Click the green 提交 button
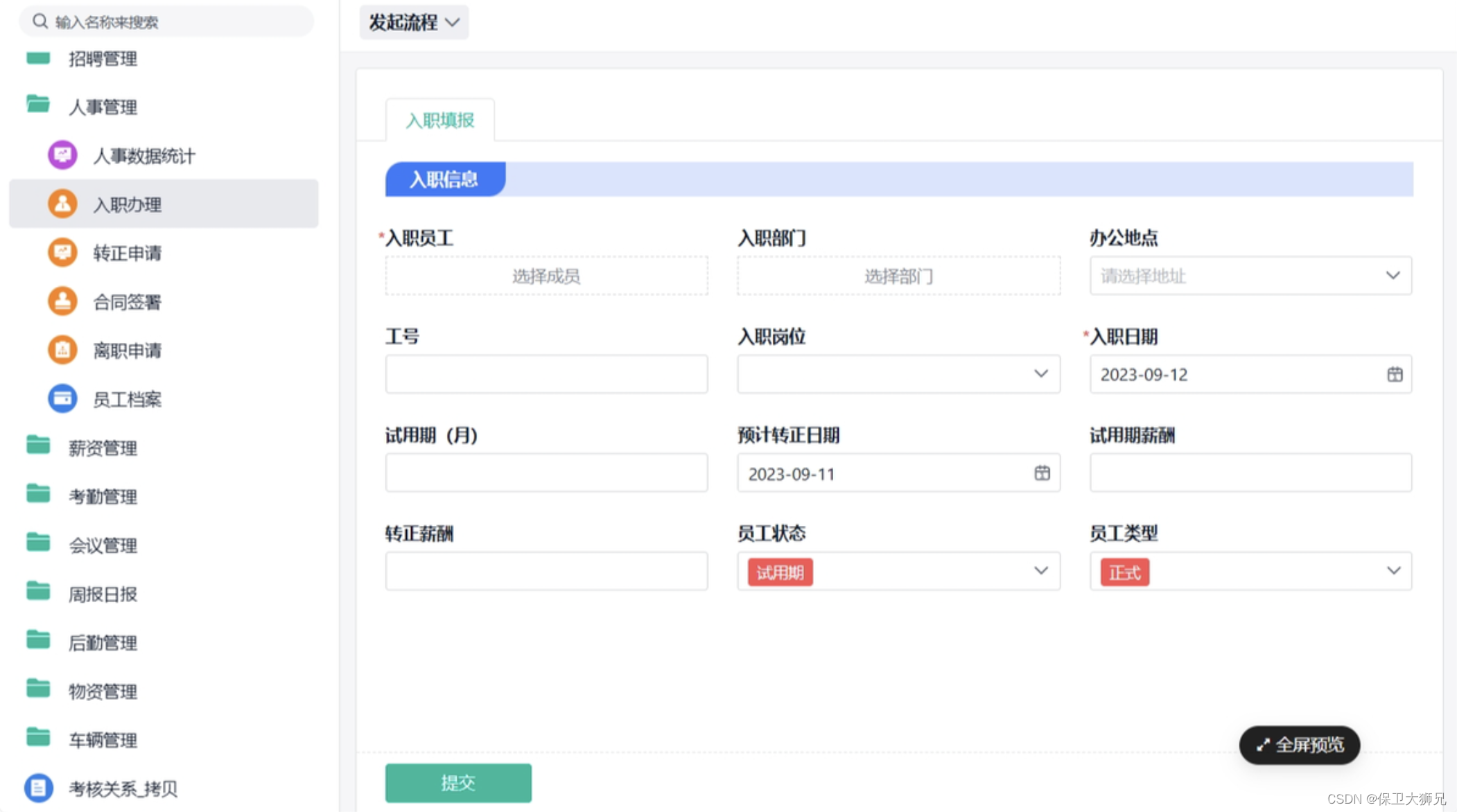Screen dimensions: 1457x812 [458, 783]
